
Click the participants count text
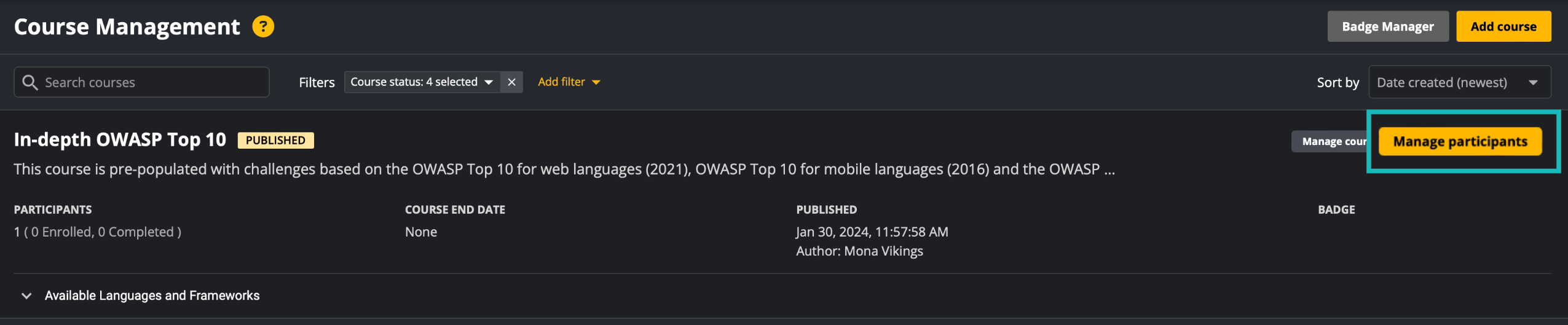tap(98, 232)
